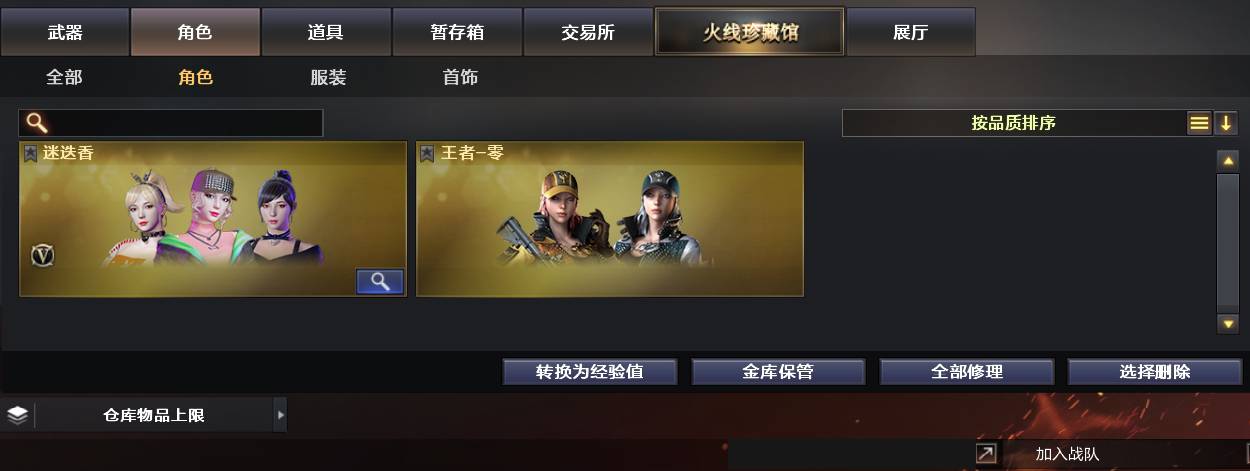Screen dimensions: 1250x471
Task: Toggle the star bookmark on 迷迭香
Action: tap(30, 154)
